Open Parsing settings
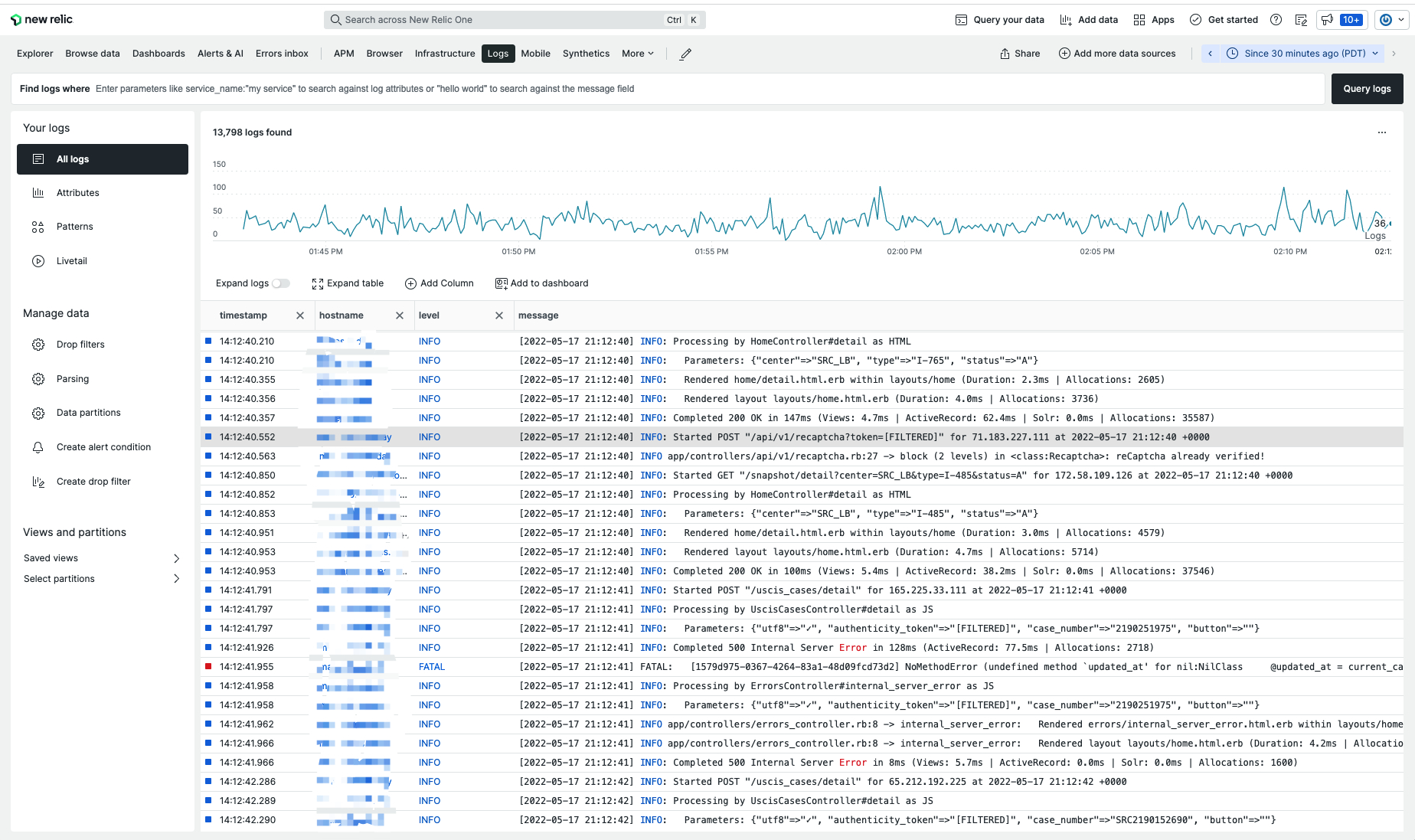Screen dimensions: 1415x840 [x=103, y=379]
